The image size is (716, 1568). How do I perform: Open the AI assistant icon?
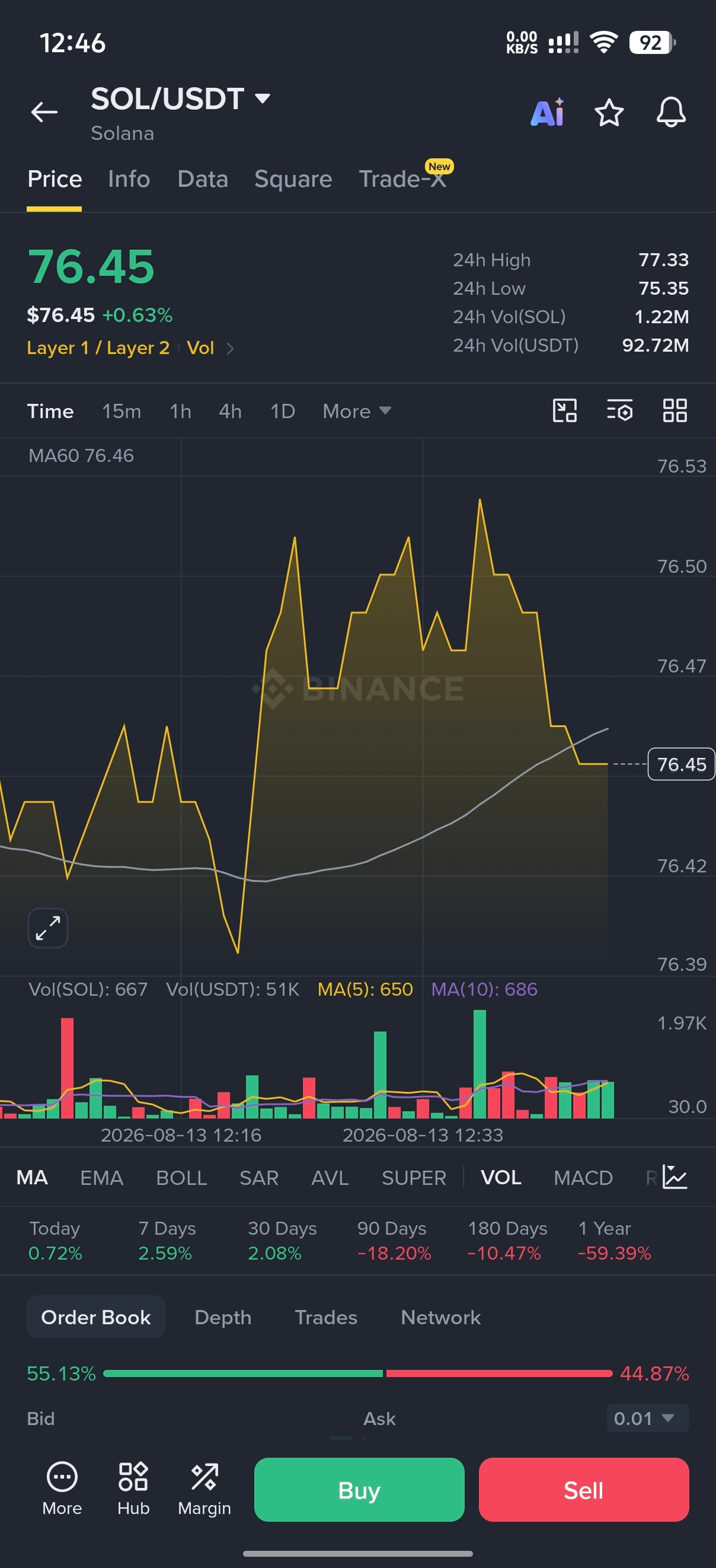[548, 112]
